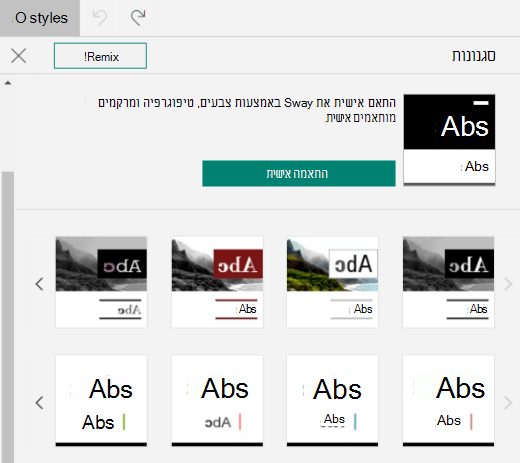Close the styles pane with X
Image resolution: width=520 pixels, height=463 pixels.
coord(18,56)
